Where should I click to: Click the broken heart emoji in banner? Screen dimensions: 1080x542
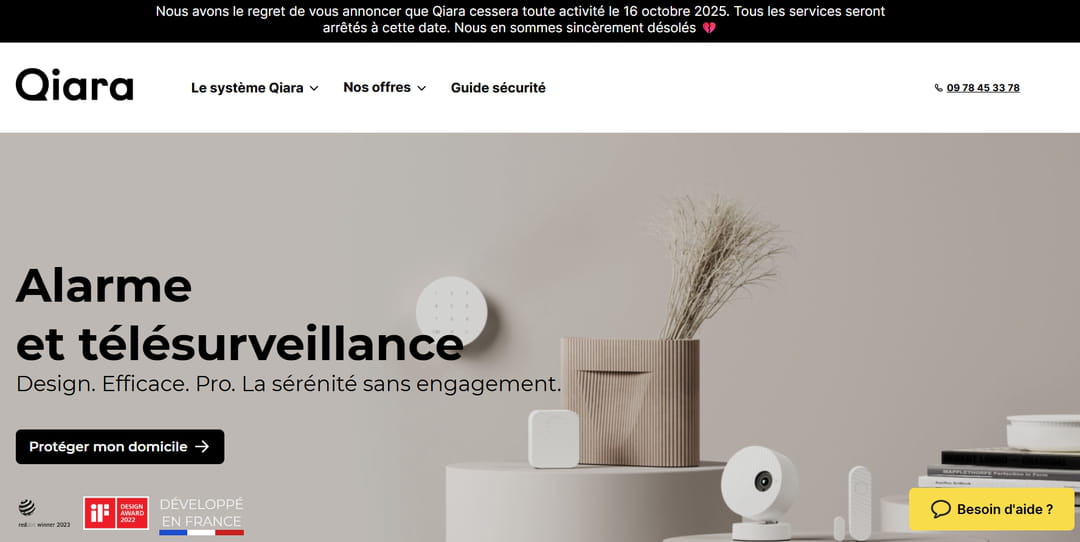709,28
